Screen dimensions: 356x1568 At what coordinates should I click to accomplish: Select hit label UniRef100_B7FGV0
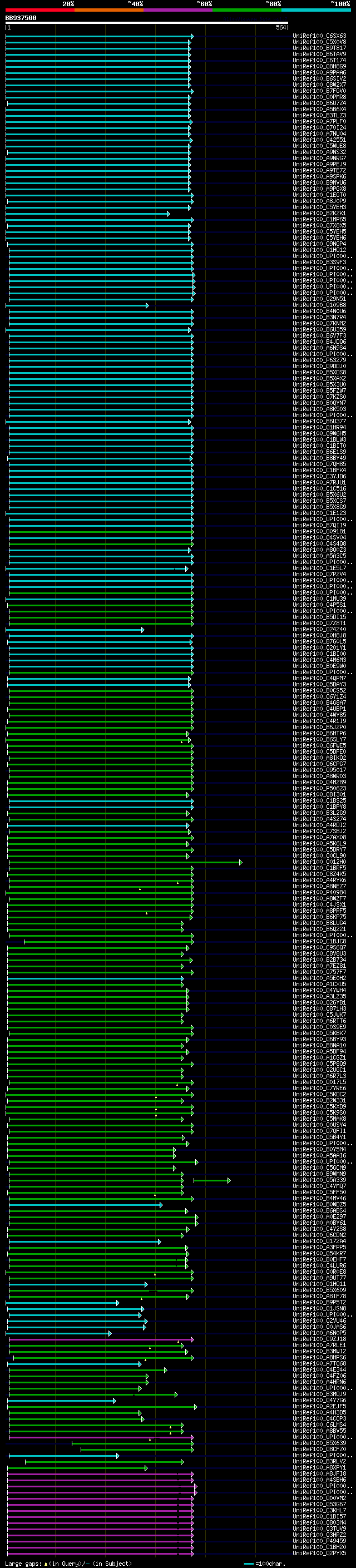tap(319, 91)
